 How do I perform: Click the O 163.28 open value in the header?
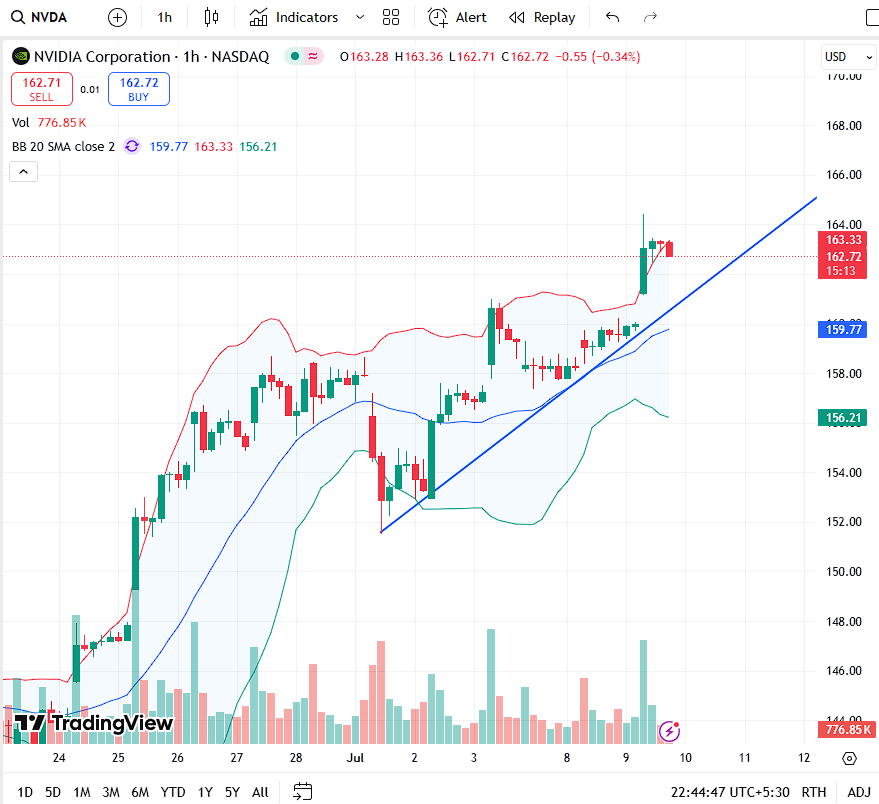[x=364, y=57]
